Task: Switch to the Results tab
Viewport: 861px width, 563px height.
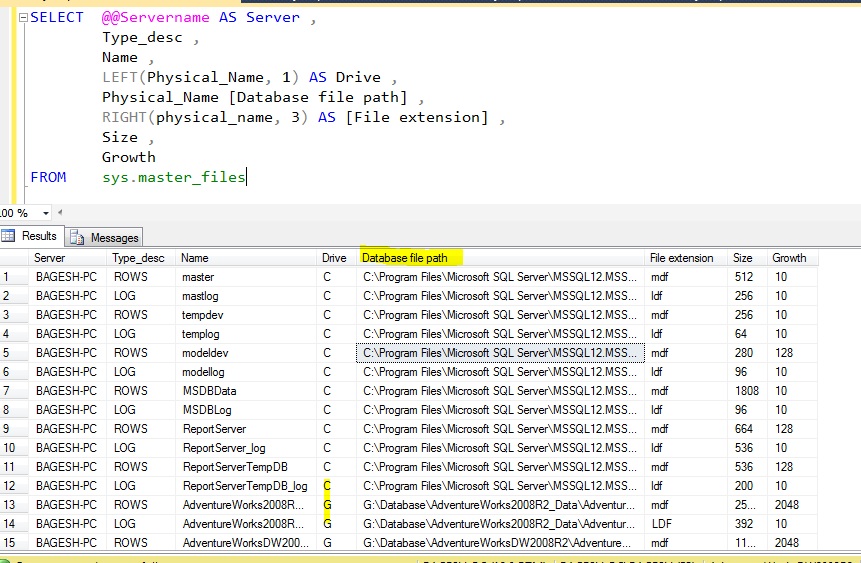Action: (32, 236)
